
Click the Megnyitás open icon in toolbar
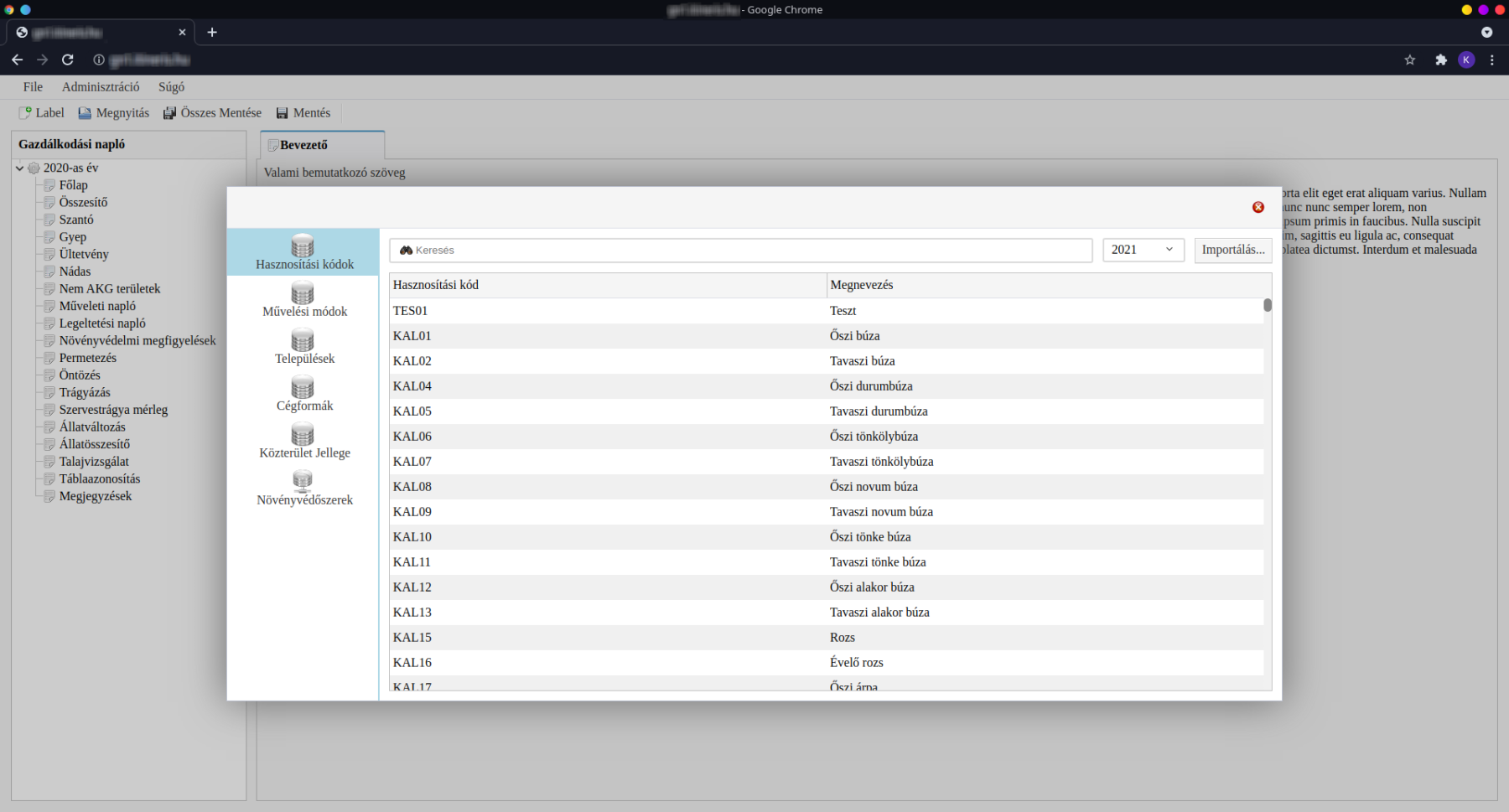point(85,113)
